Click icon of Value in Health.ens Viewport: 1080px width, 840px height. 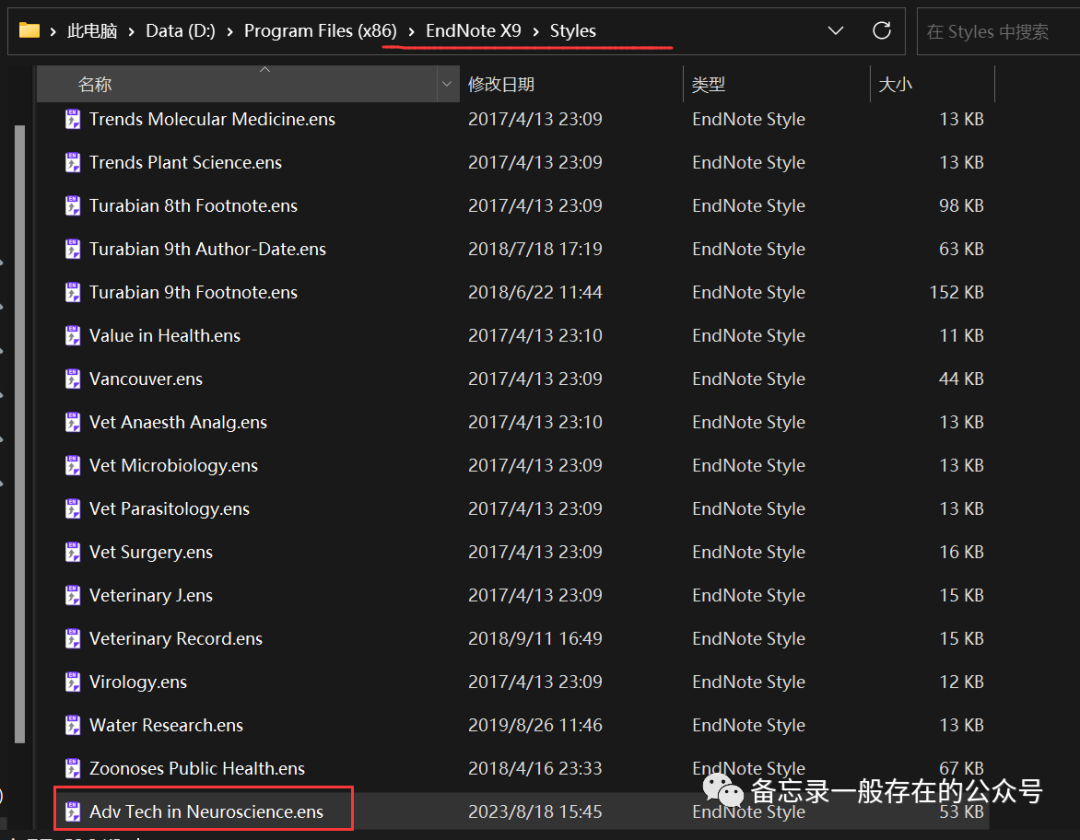click(x=72, y=336)
